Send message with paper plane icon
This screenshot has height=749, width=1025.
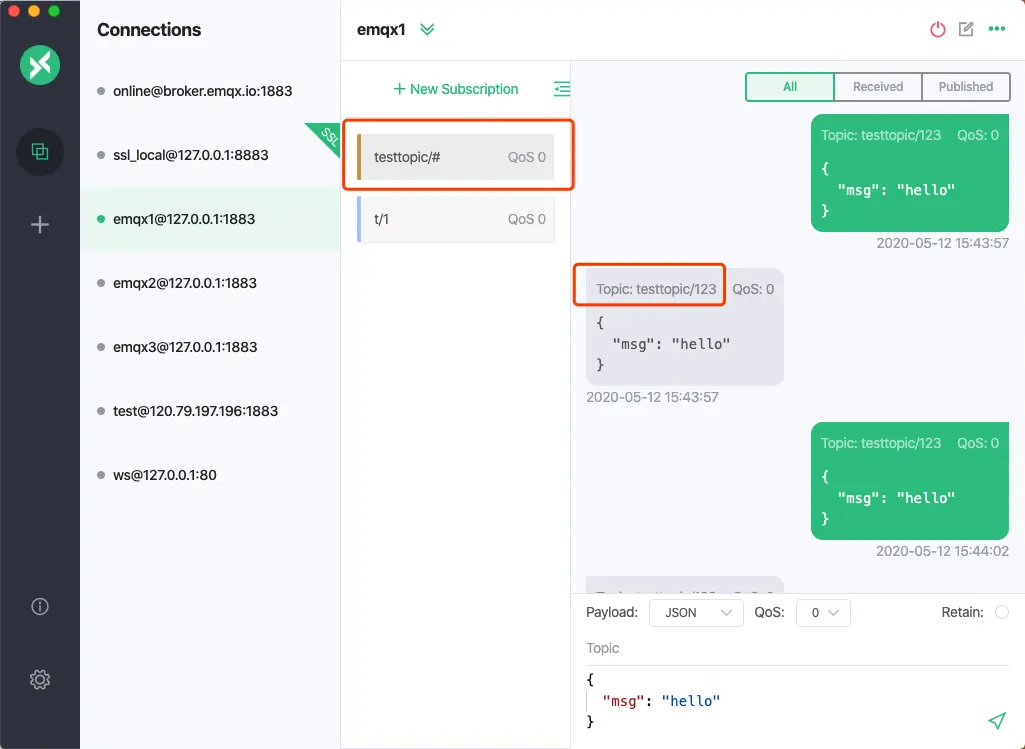point(996,720)
